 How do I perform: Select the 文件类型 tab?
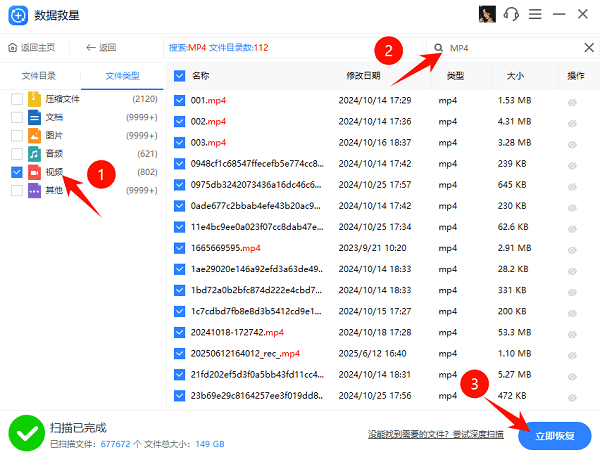click(x=121, y=75)
